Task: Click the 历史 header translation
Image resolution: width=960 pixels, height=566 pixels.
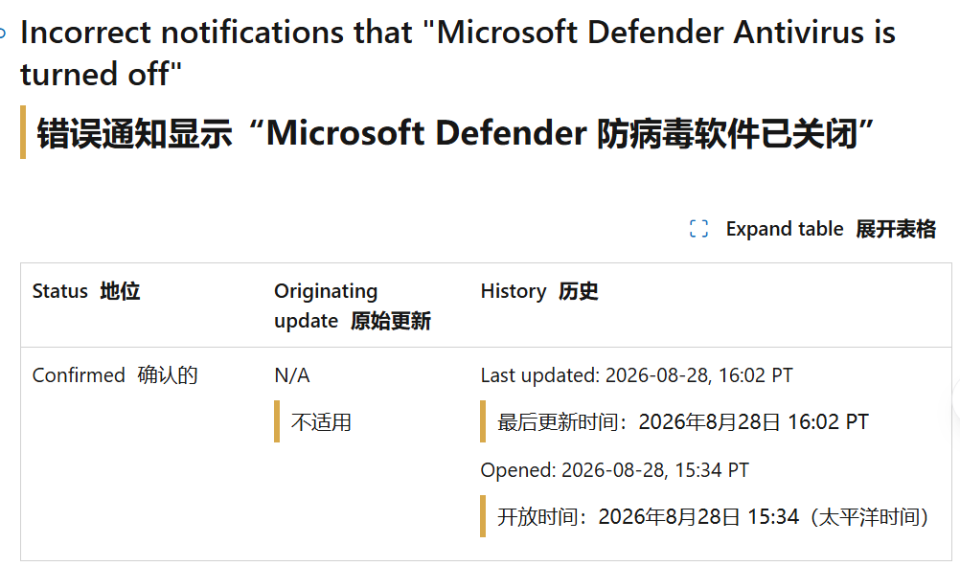Action: coord(578,291)
